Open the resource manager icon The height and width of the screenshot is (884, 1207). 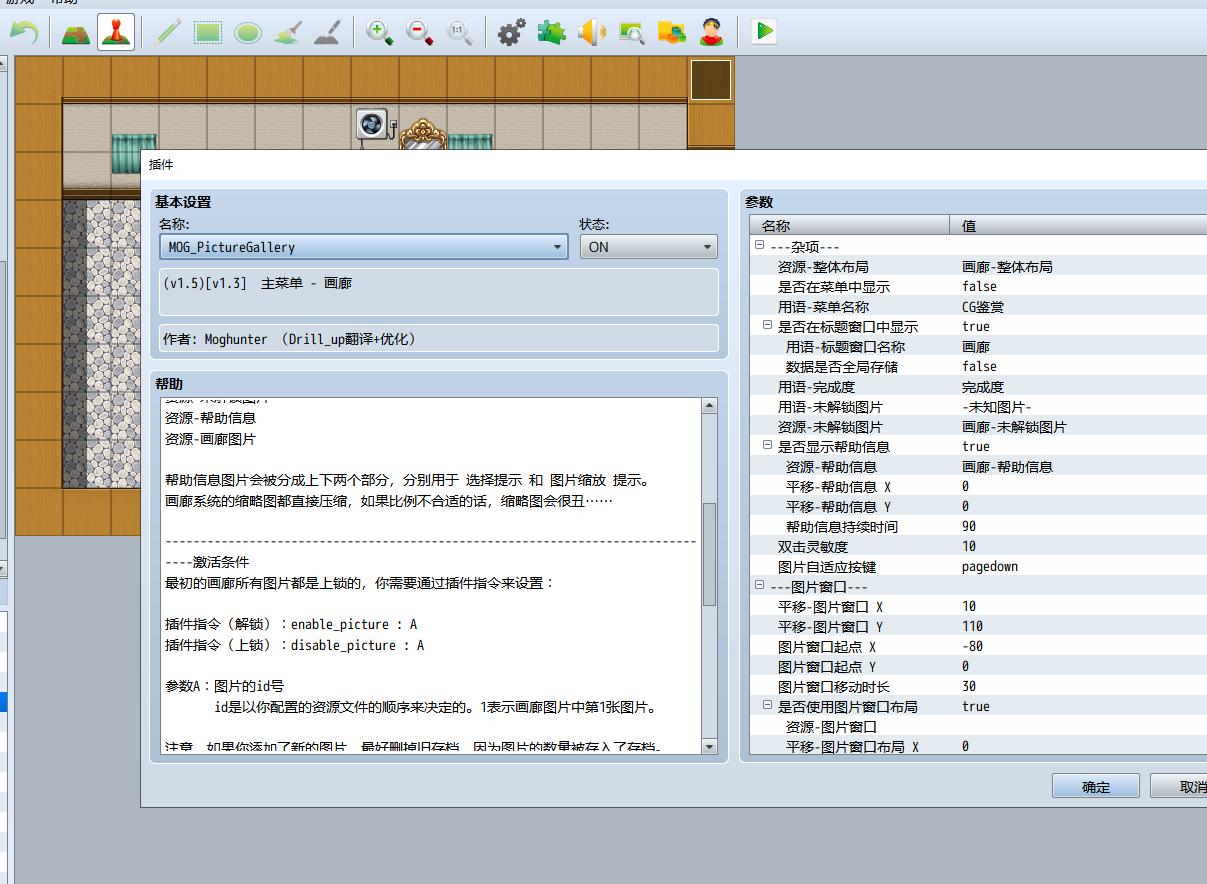click(x=671, y=32)
